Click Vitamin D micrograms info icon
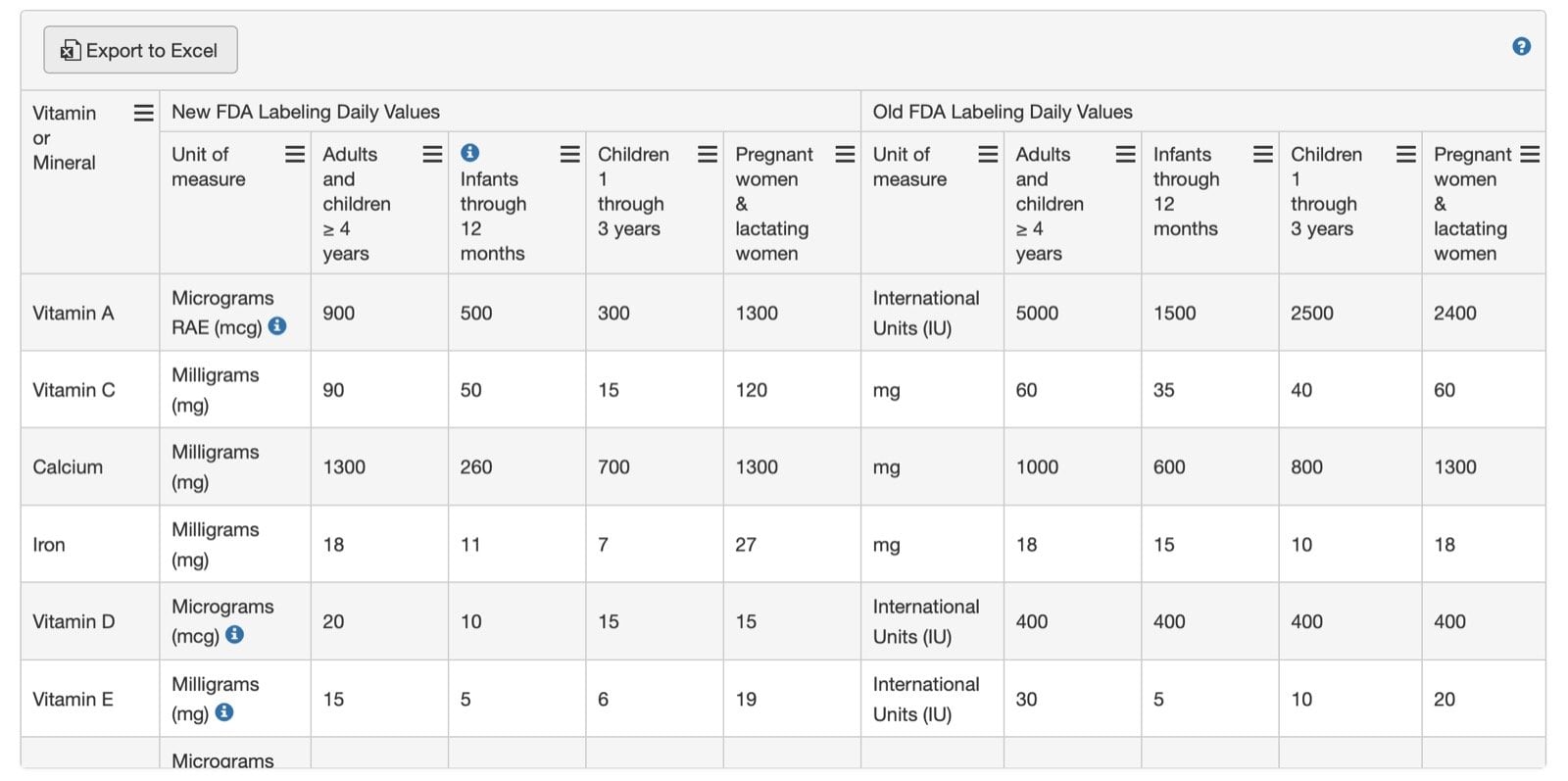Viewport: 1568px width, 781px height. (x=234, y=634)
